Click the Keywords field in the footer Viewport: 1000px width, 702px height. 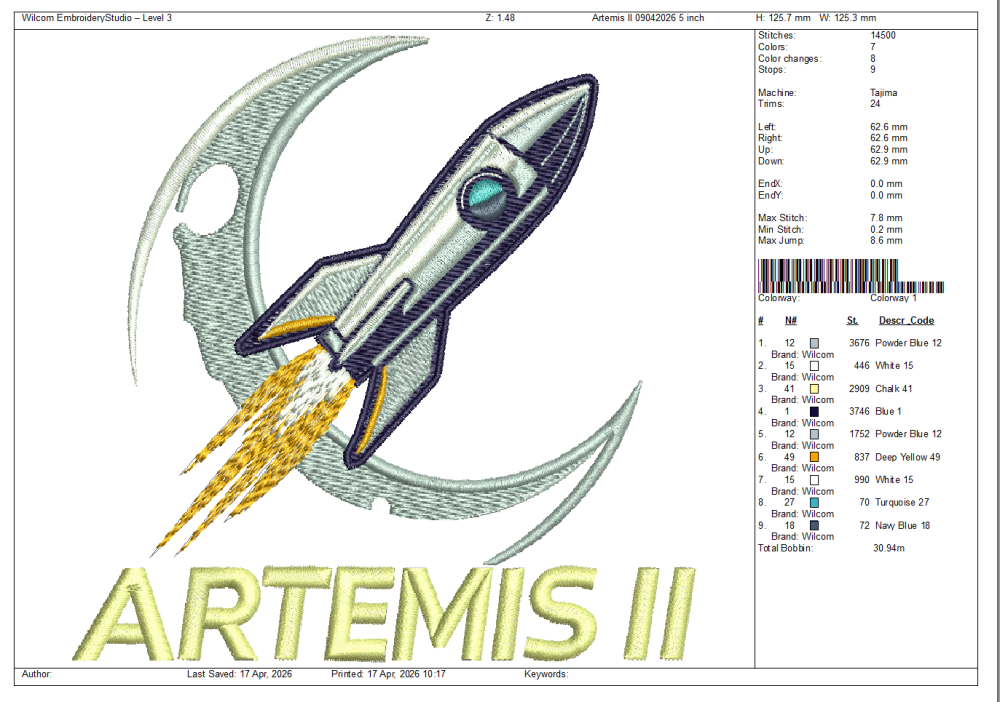tap(546, 674)
